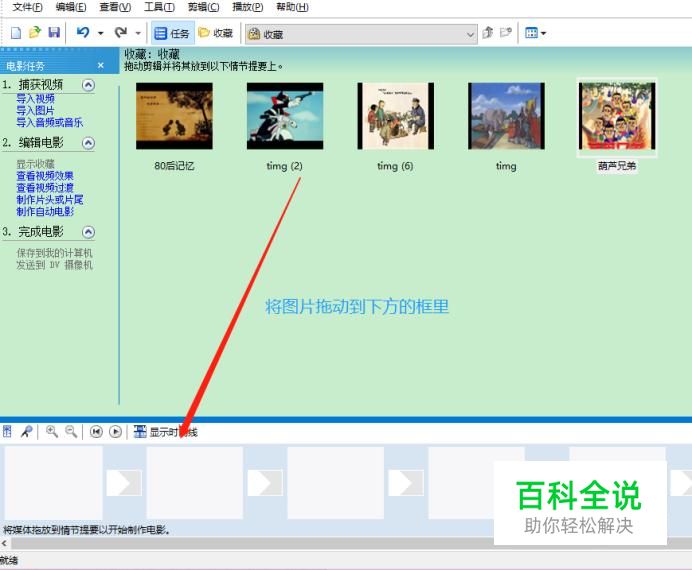Click the 显示收藏 text
Viewport: 692px width, 570px height.
[35, 164]
